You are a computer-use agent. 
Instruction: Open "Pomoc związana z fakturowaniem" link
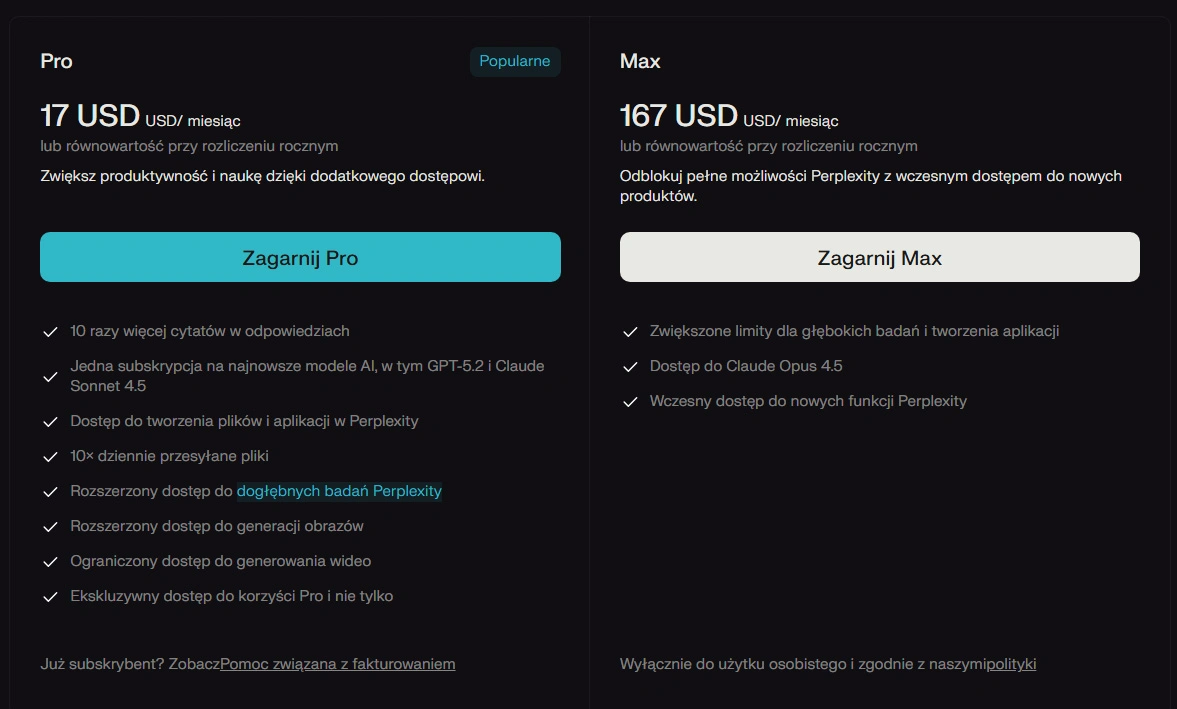[x=338, y=664]
